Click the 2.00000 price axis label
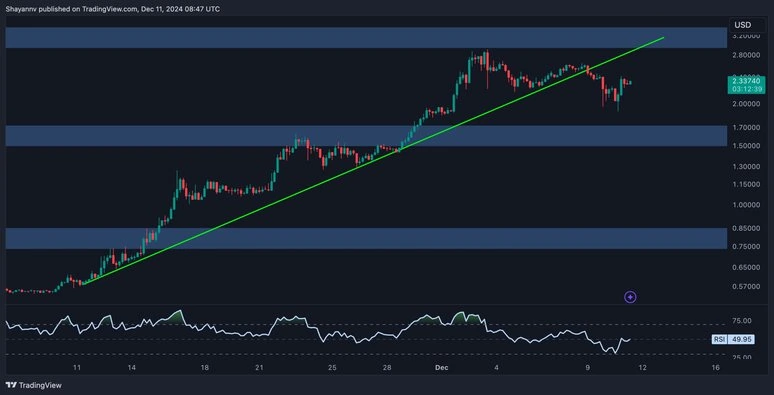 [x=745, y=104]
